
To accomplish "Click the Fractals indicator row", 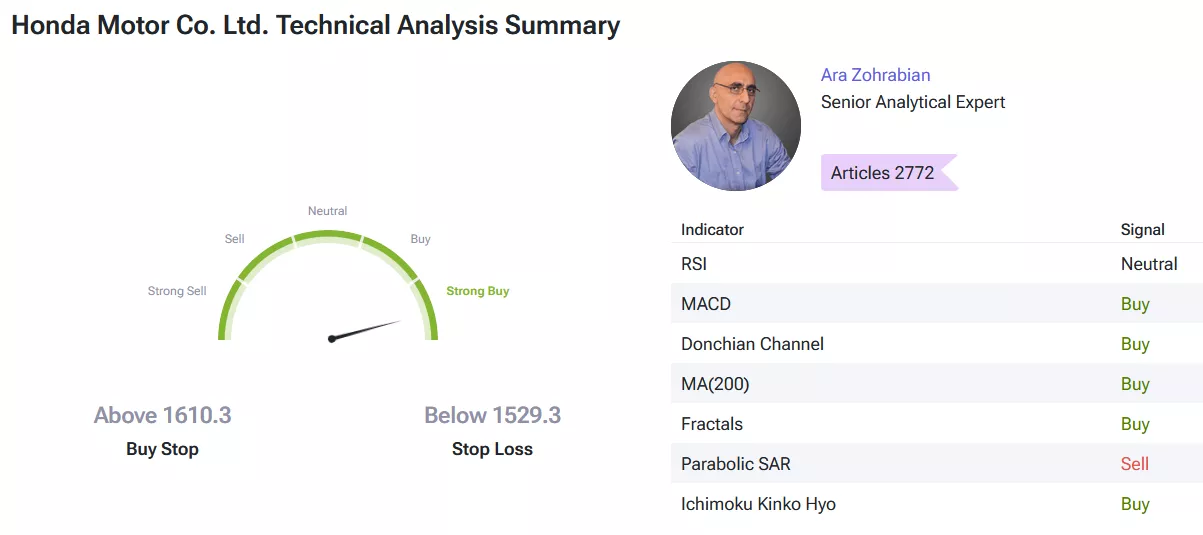I will click(936, 424).
